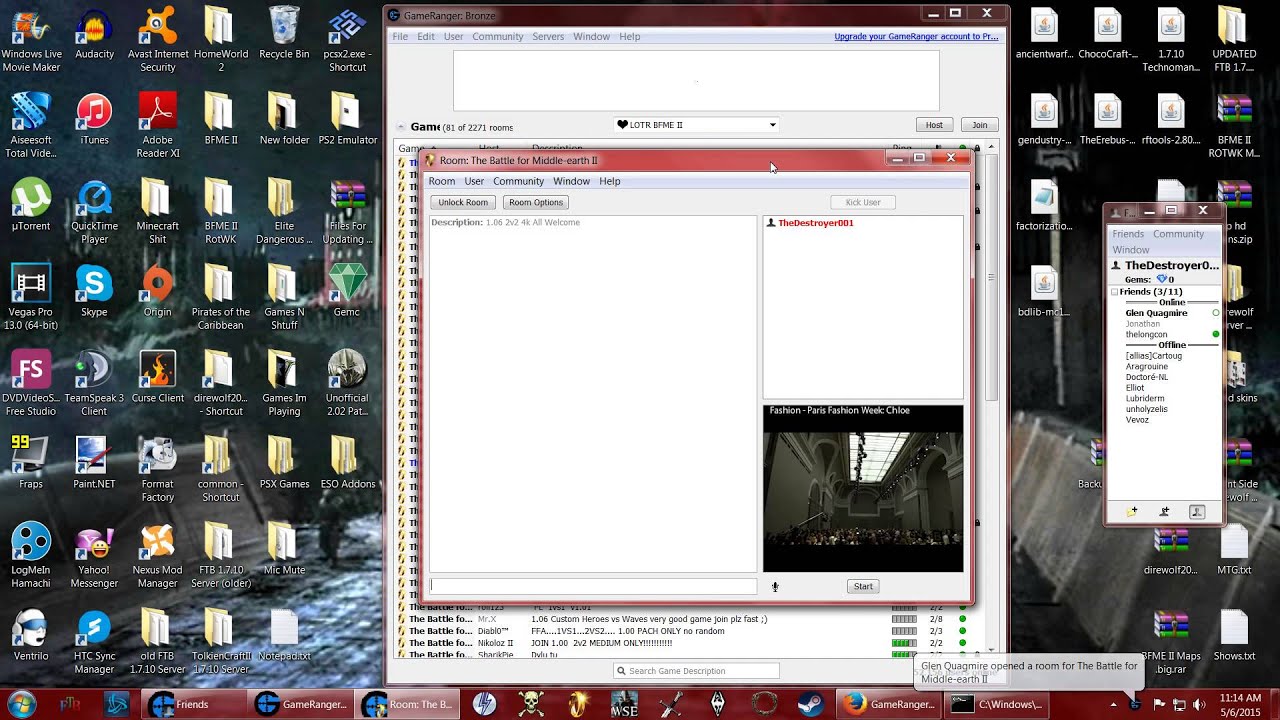
Task: Click the Room Options button
Action: tap(536, 202)
